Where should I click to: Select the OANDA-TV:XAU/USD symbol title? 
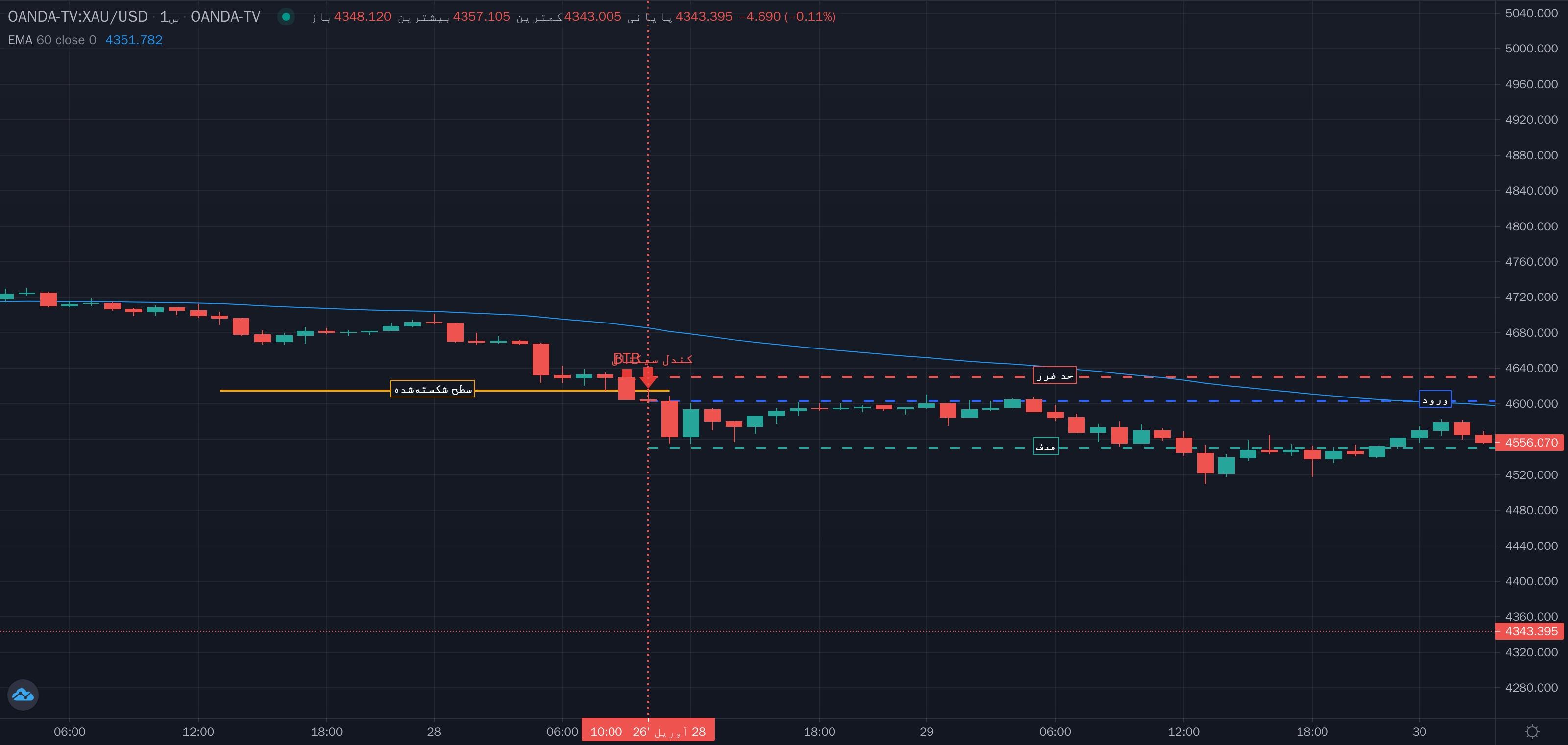click(77, 17)
